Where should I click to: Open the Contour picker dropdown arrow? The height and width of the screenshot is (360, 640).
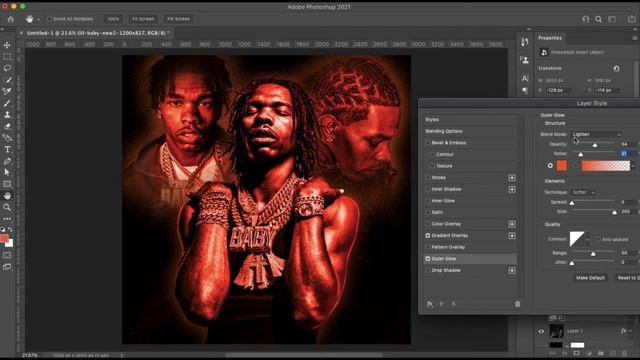click(587, 240)
